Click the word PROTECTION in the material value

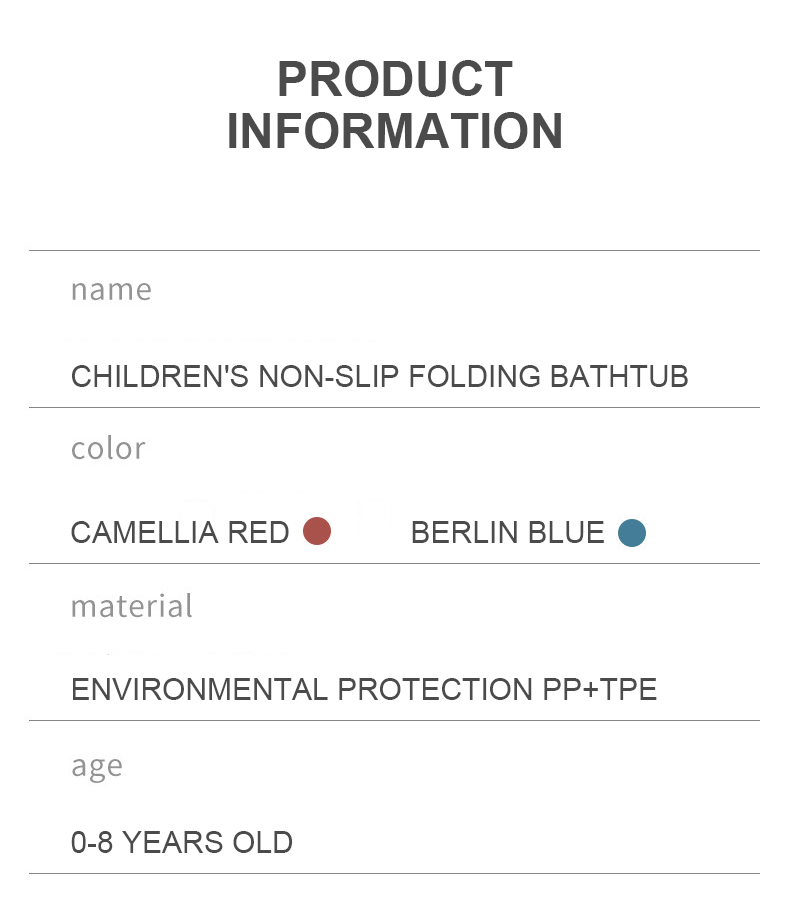click(432, 689)
